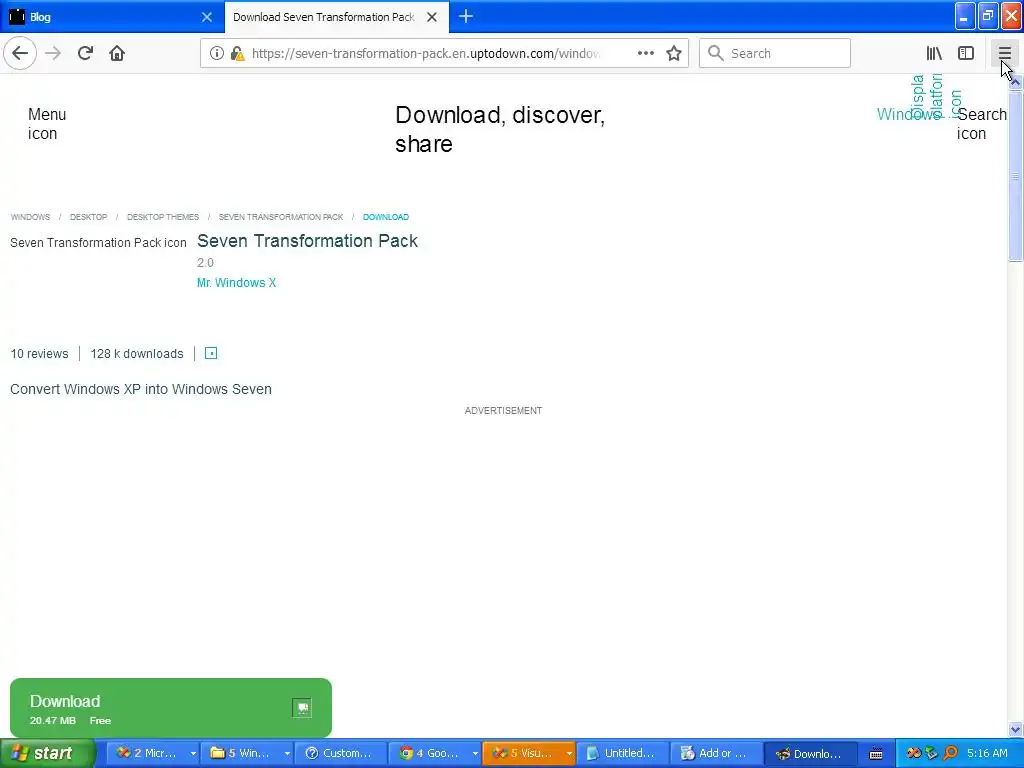This screenshot has height=768, width=1024.
Task: Open the 2 Micr... taskbar group
Action: pos(153,753)
